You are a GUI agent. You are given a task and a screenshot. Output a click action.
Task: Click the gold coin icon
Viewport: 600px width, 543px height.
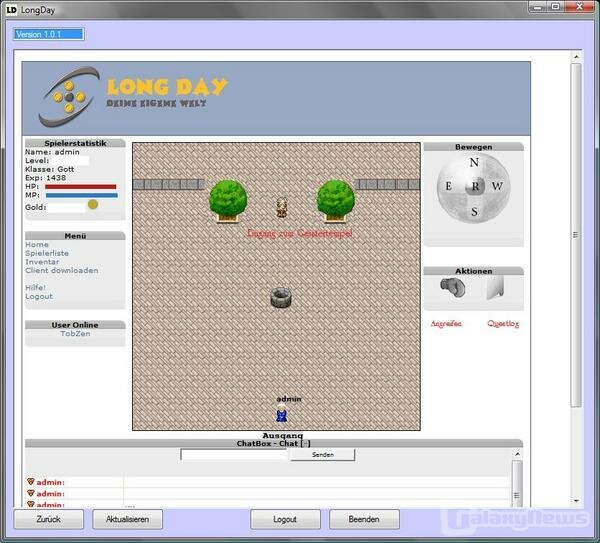tap(93, 204)
